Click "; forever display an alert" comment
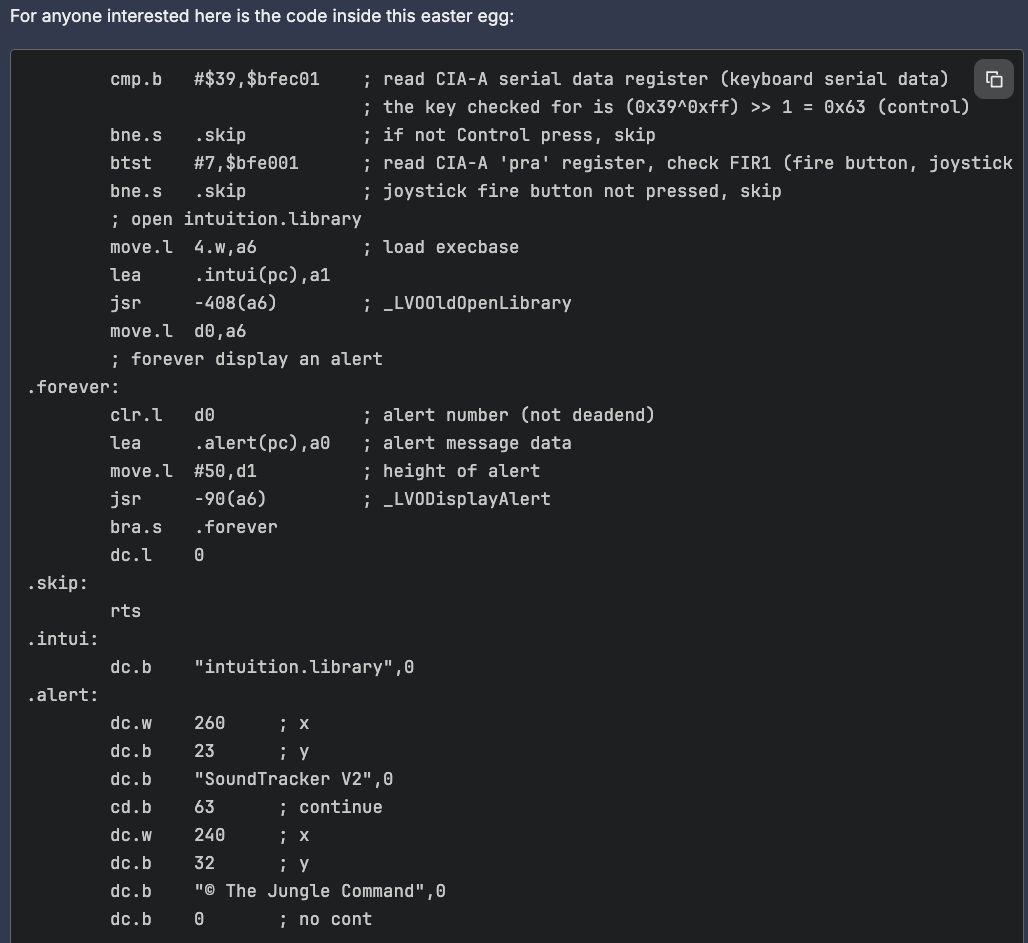1028x943 pixels. click(246, 359)
